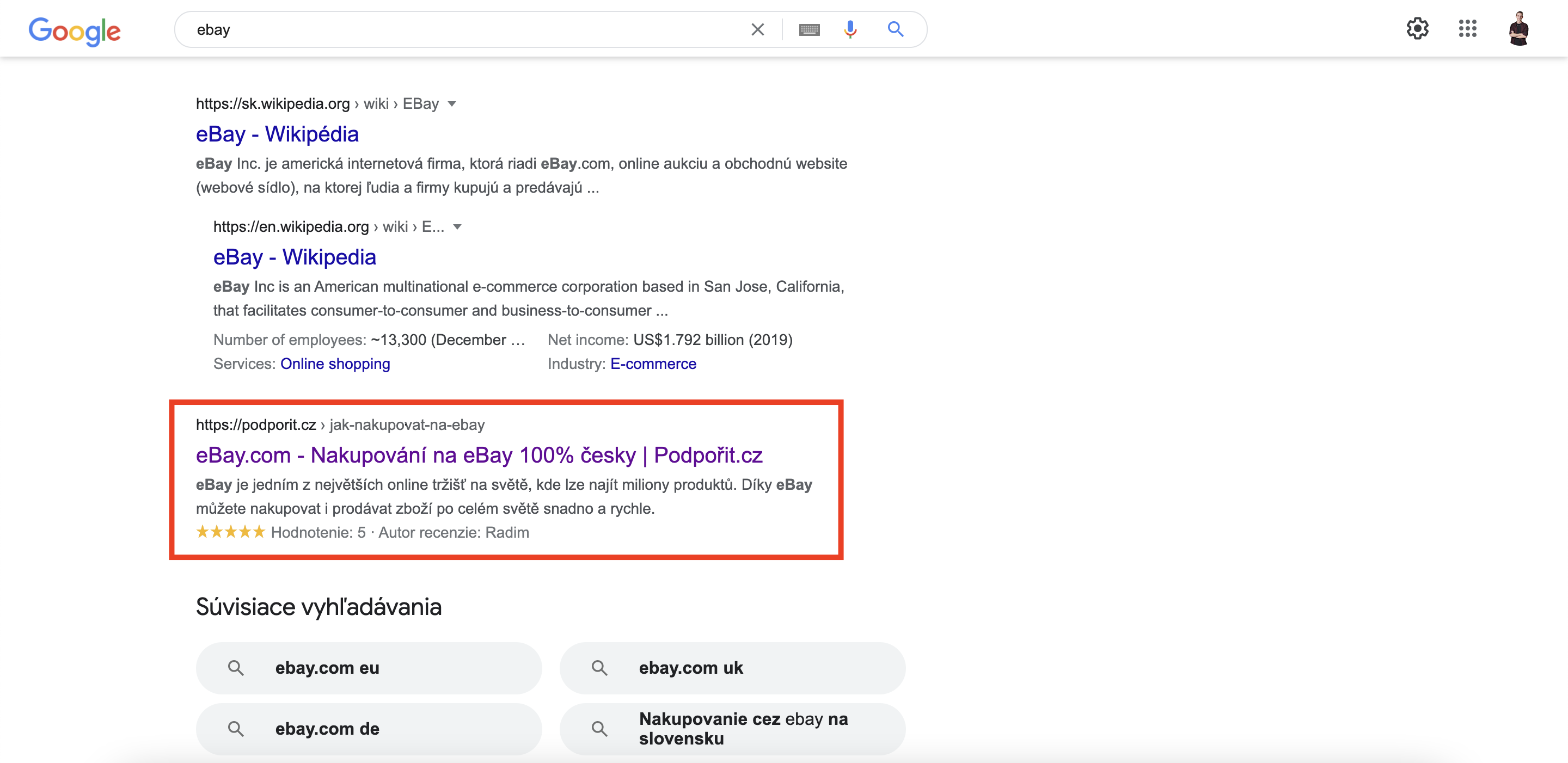
Task: Start voice search with microphone icon
Action: click(x=850, y=29)
